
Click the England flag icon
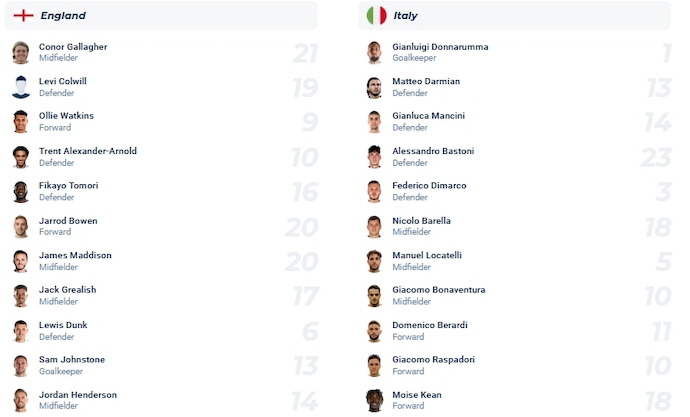23,16
